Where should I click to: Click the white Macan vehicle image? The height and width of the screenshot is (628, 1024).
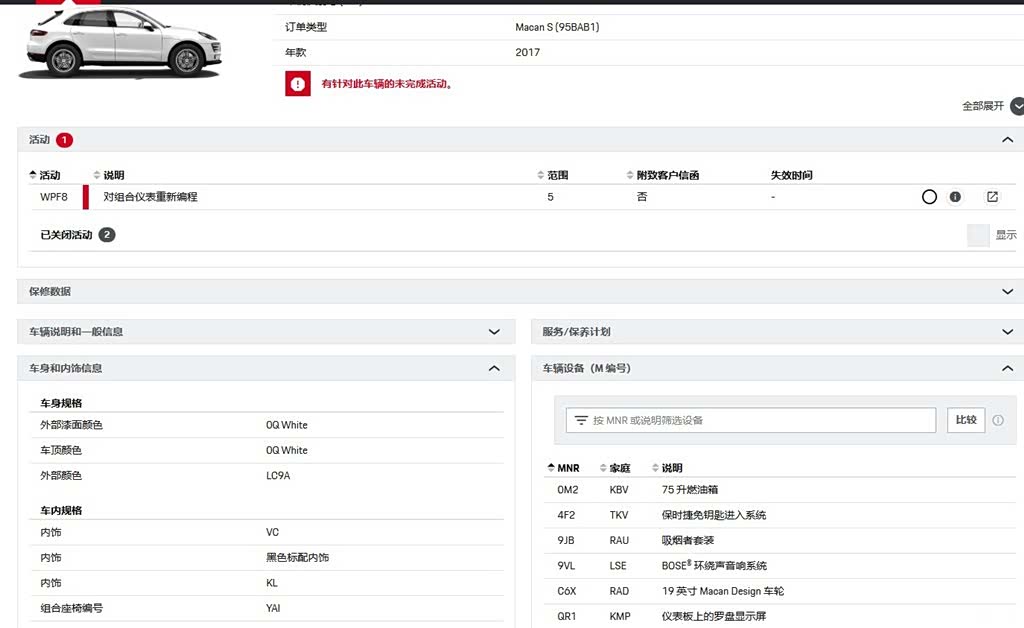121,41
